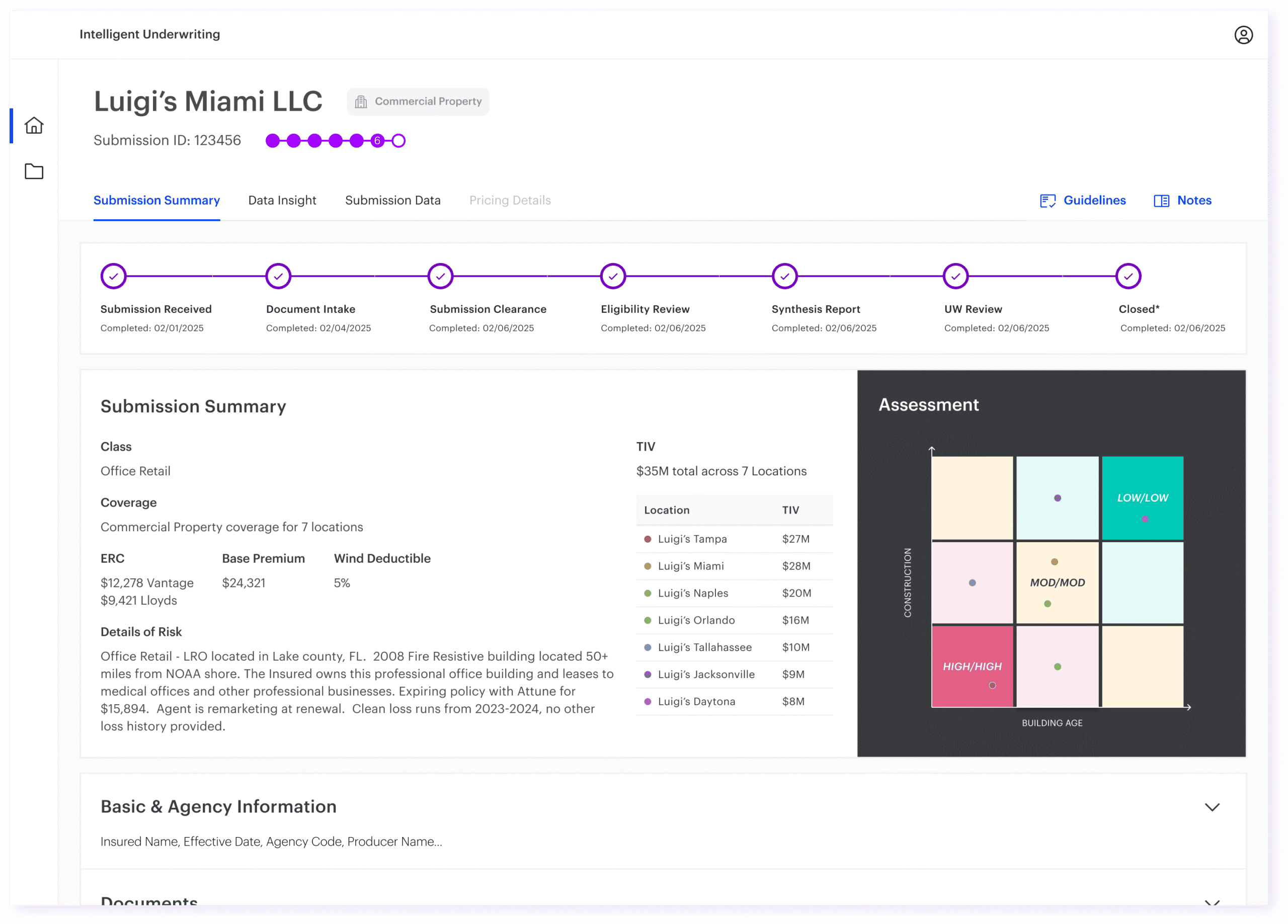Open the folder icon in sidebar
Screen dimensions: 1288x924
[x=34, y=172]
